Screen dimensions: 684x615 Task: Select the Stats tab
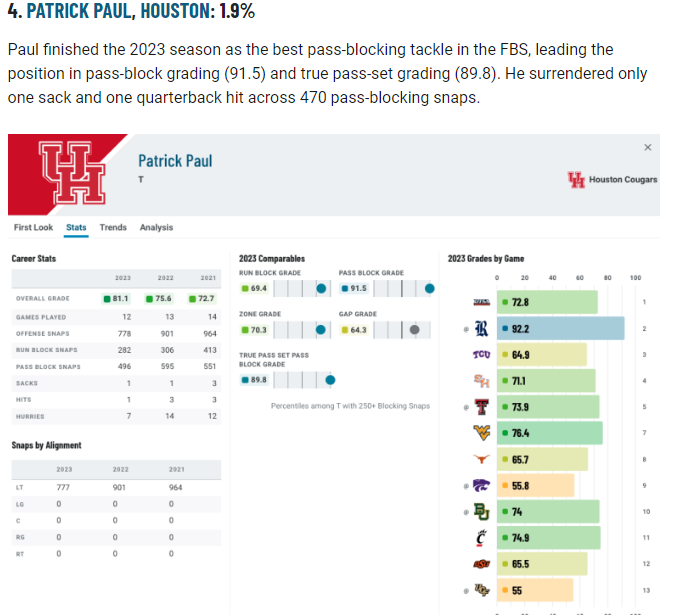coord(76,228)
